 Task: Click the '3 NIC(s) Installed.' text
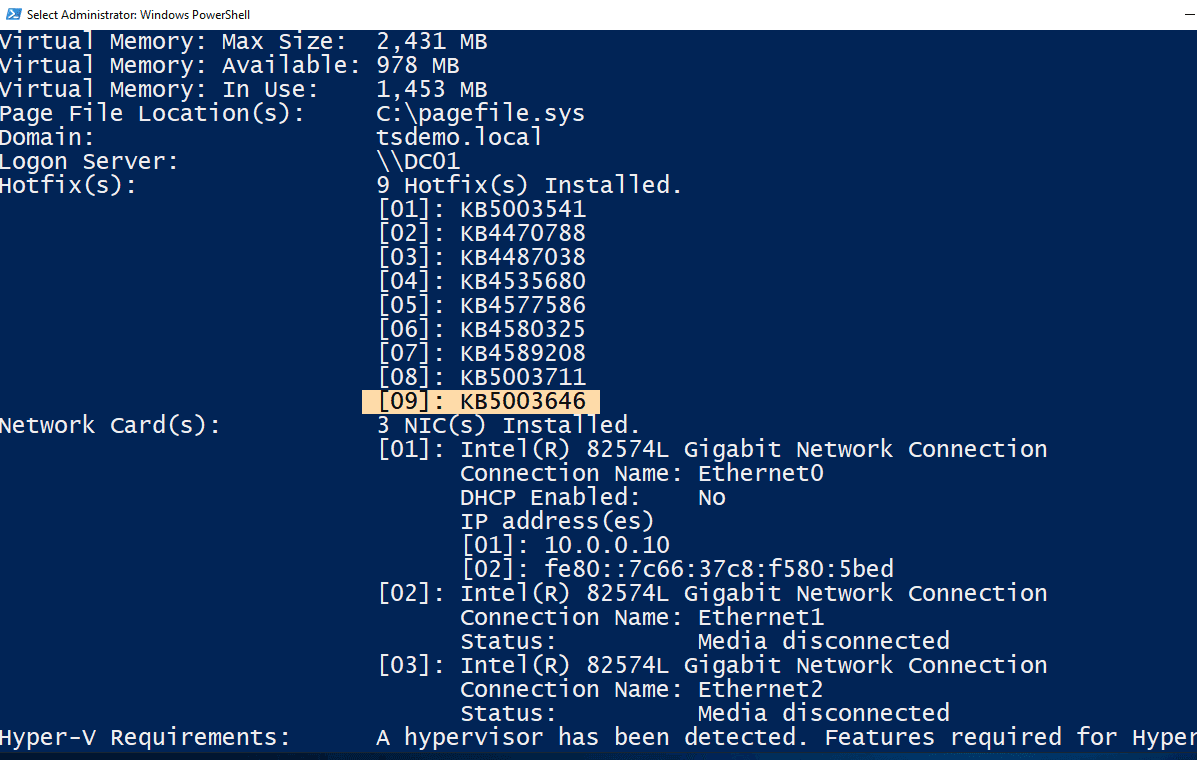click(508, 425)
